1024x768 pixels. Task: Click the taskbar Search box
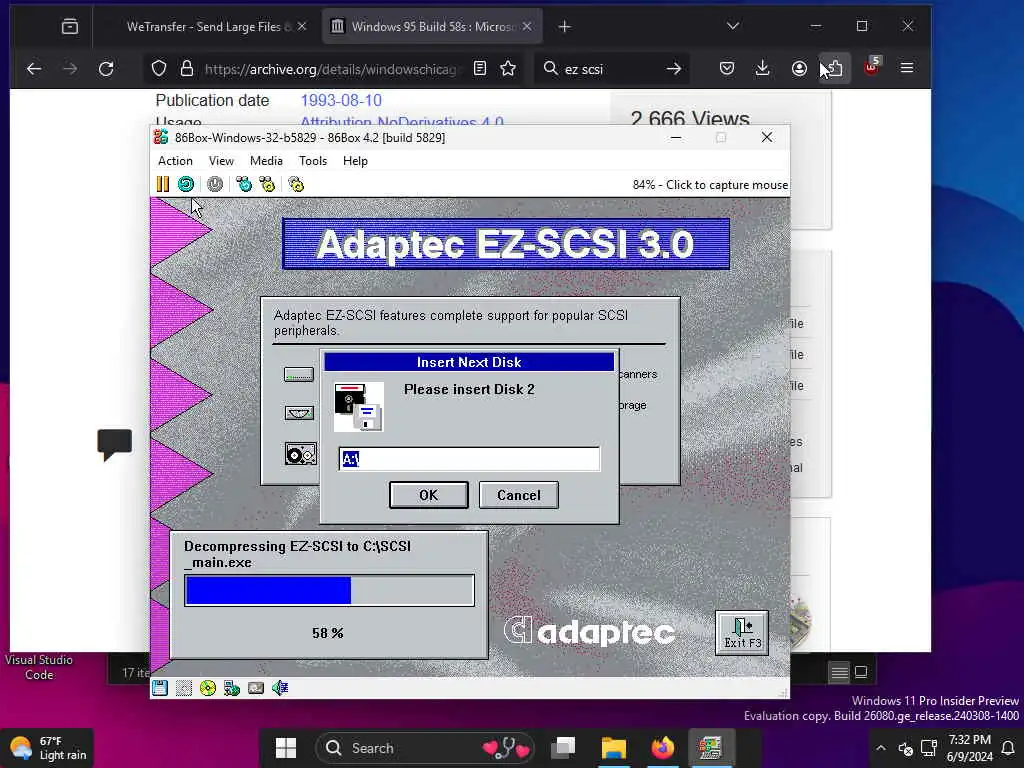pos(424,748)
